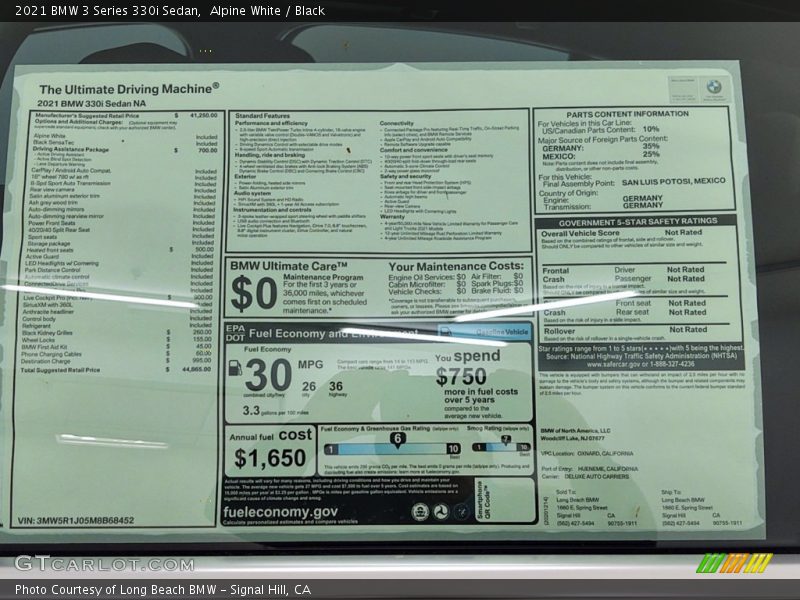The width and height of the screenshot is (800, 600).
Task: Click the 'Overall Vehicle Score' label
Action: pyautogui.click(x=580, y=233)
